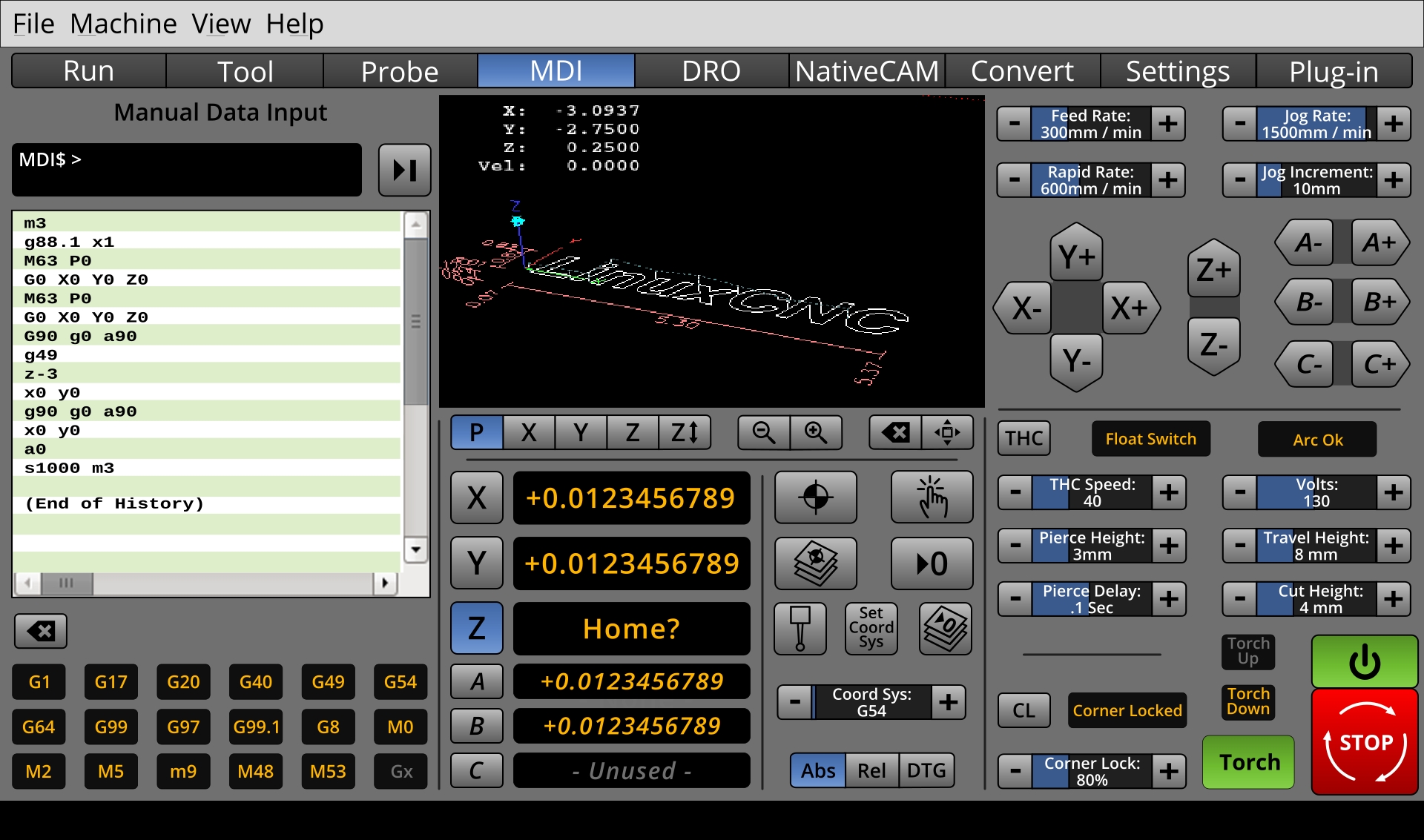Select Abs DRO mode

(x=817, y=770)
